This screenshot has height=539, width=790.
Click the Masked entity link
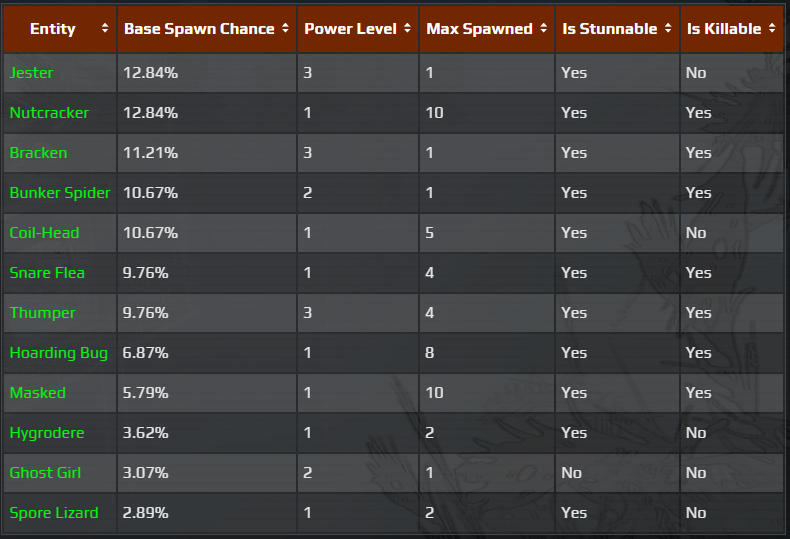(38, 393)
